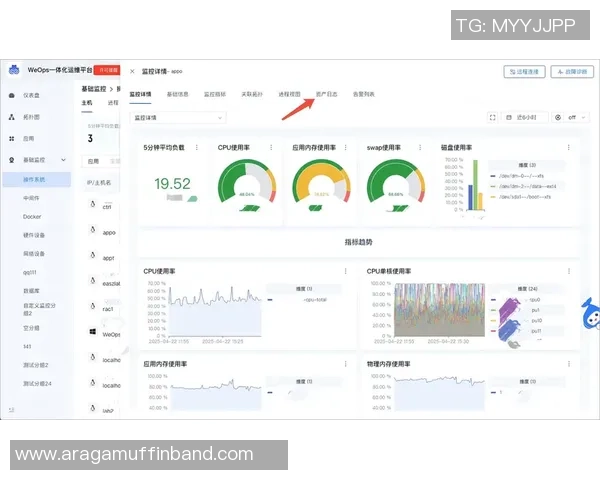Open more menu on CPU单核使用率 chart
Screen dimensions: 600x480
[569, 271]
